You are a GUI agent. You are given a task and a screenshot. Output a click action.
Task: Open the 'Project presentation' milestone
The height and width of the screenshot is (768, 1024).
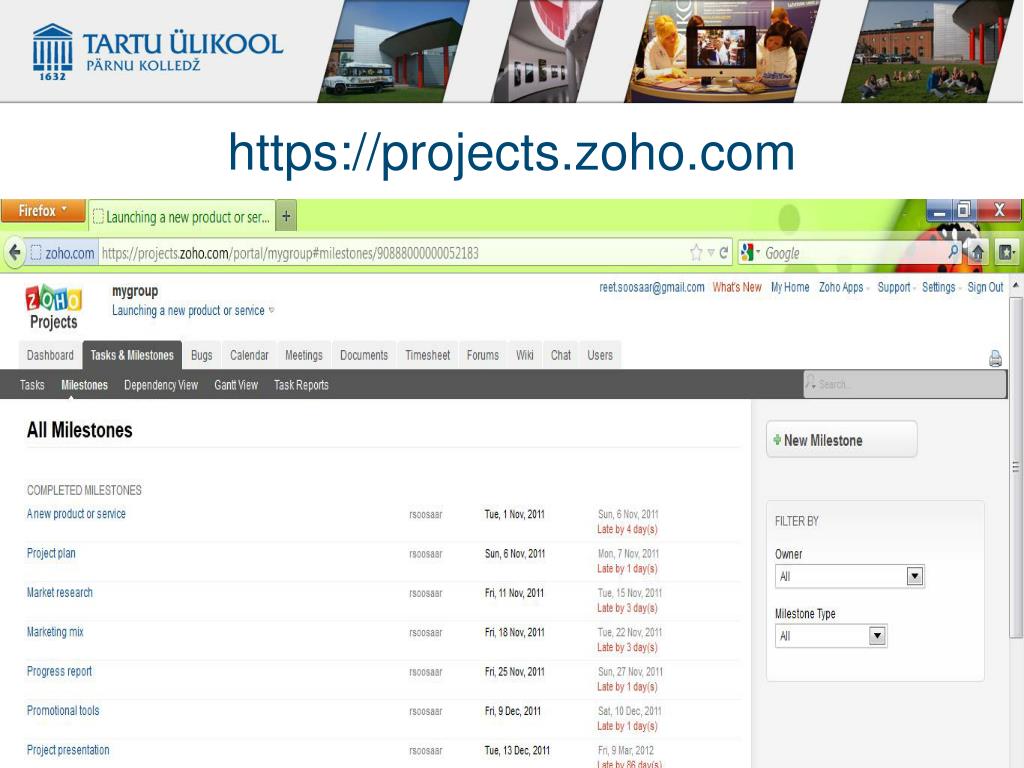68,750
